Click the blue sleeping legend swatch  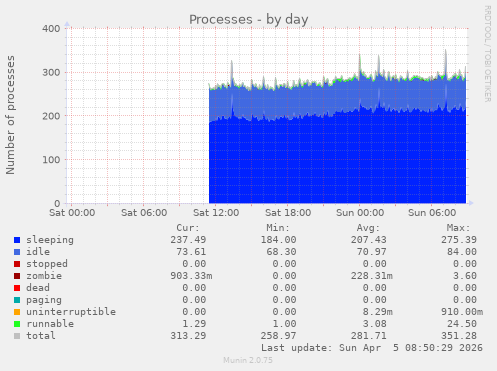[17, 240]
